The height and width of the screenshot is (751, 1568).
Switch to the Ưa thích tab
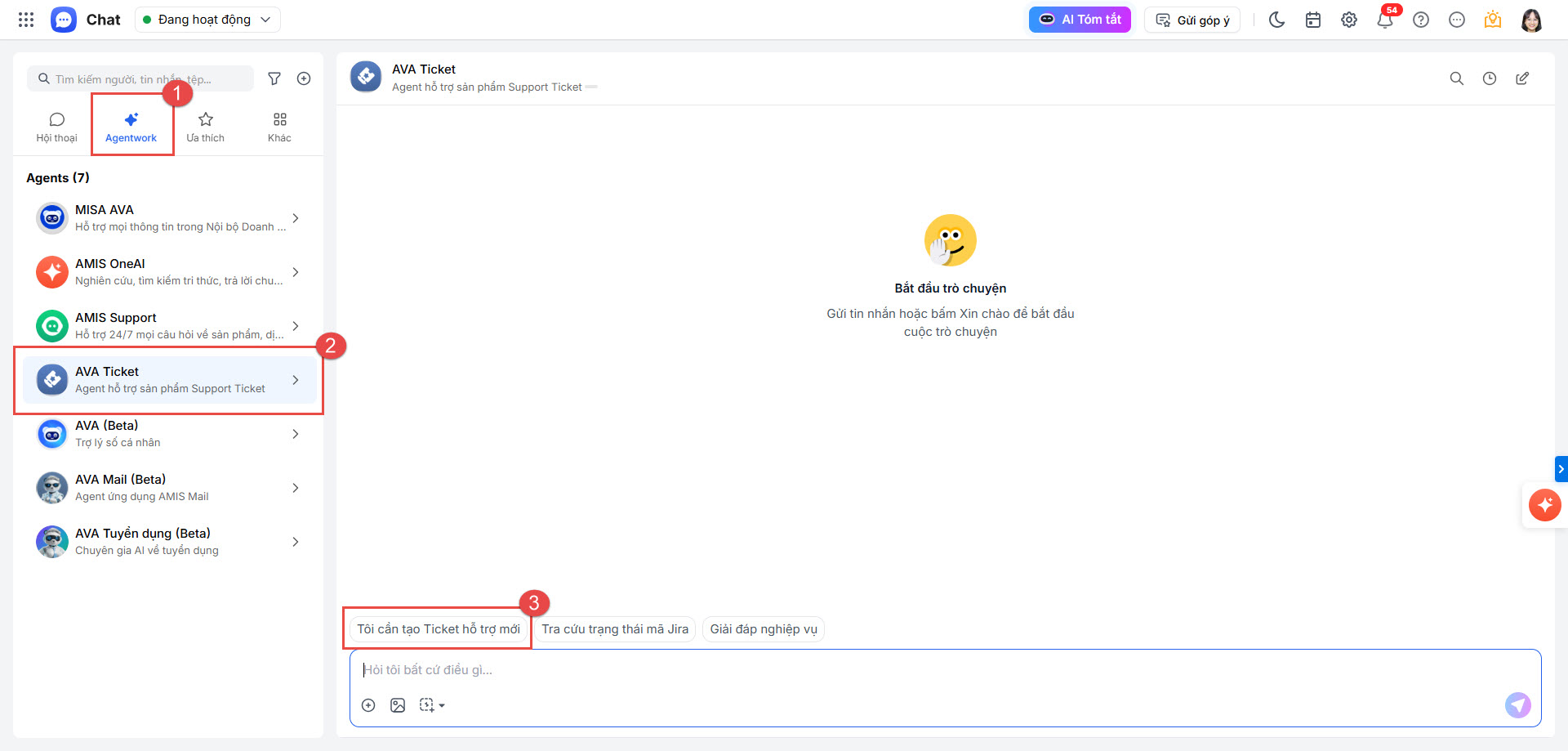point(205,127)
